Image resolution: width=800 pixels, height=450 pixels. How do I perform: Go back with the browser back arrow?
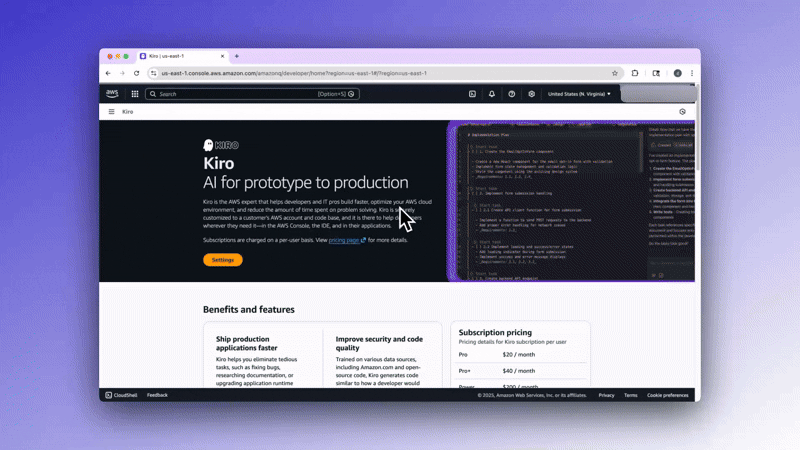tap(108, 73)
